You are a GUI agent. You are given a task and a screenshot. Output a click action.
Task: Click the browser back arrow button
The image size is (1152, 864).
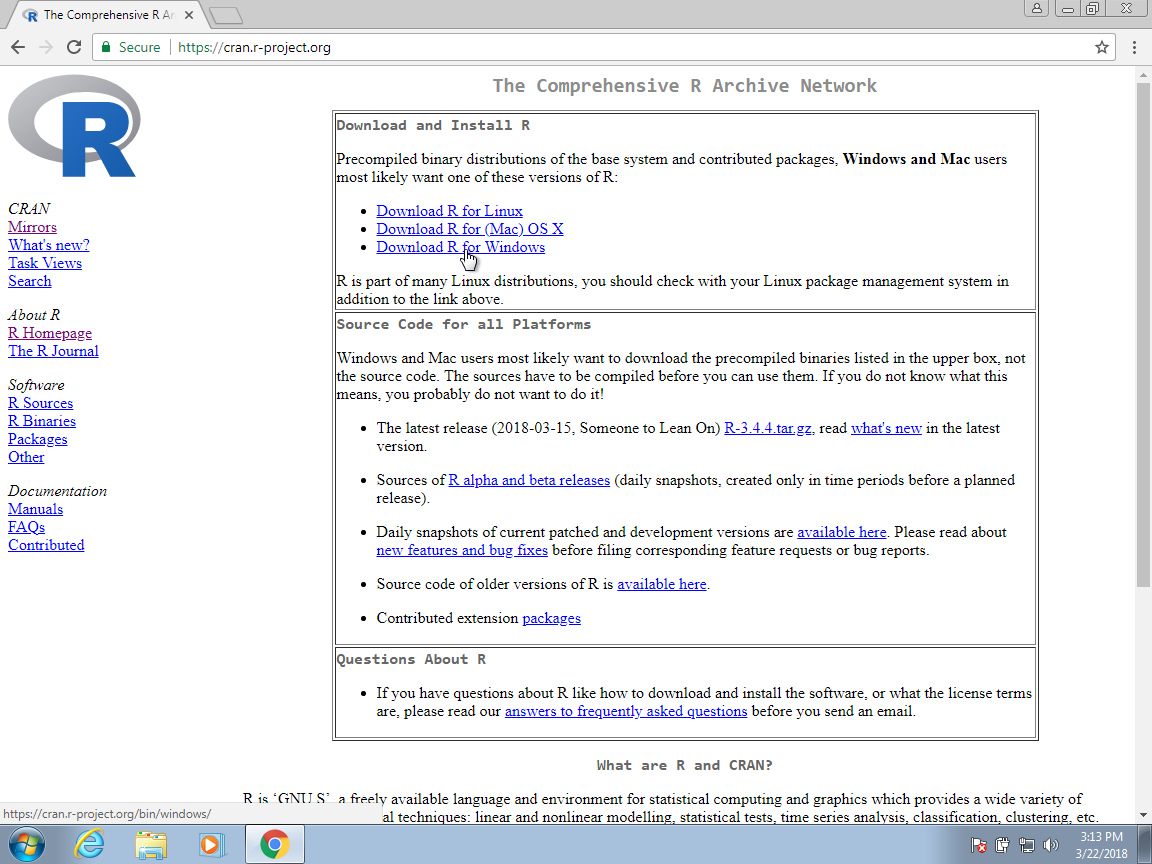[18, 47]
